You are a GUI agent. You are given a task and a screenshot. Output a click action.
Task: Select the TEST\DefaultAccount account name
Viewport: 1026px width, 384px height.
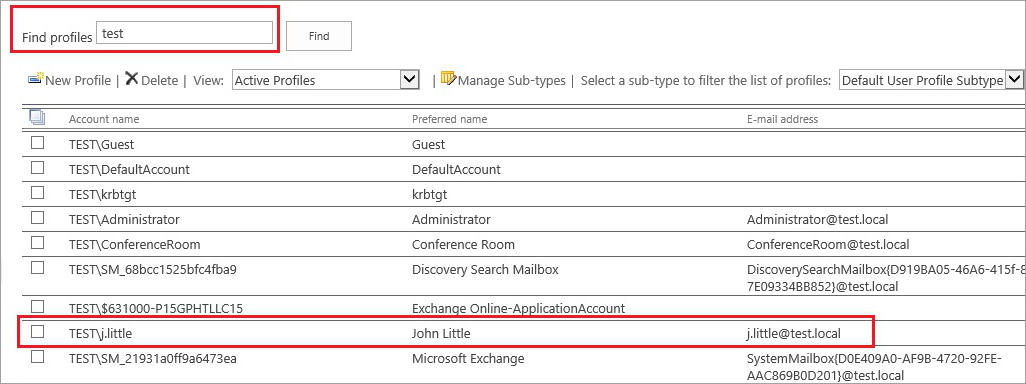click(129, 169)
